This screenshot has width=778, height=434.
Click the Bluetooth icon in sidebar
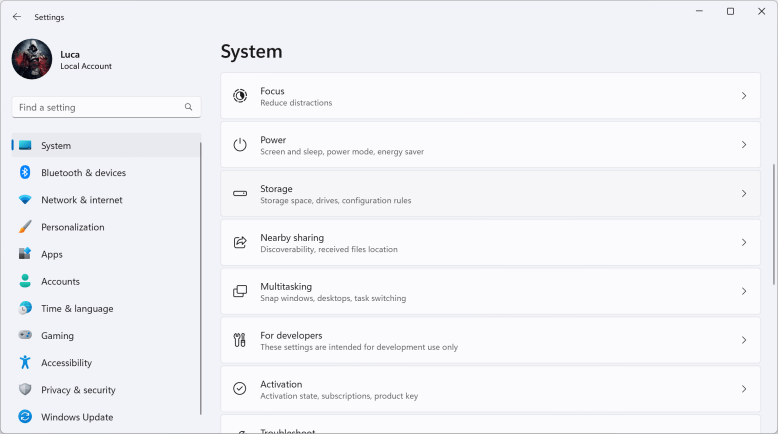25,173
